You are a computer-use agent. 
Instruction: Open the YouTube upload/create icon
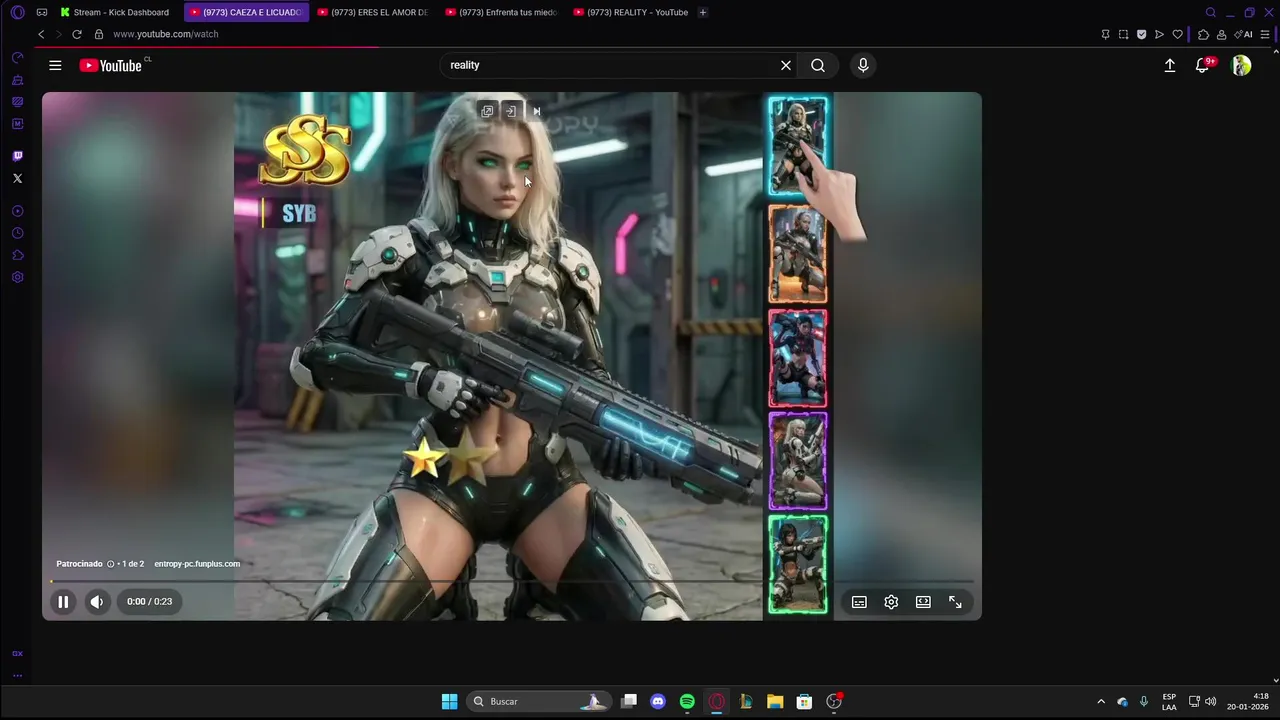point(1170,65)
